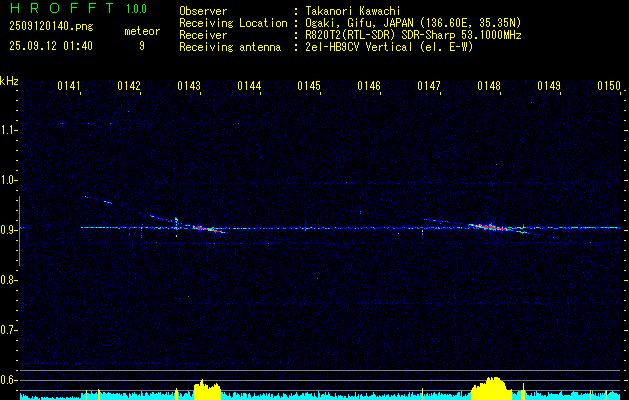The height and width of the screenshot is (400, 629).
Task: Click the 1.1 kHz axis label
Action: pyautogui.click(x=7, y=130)
